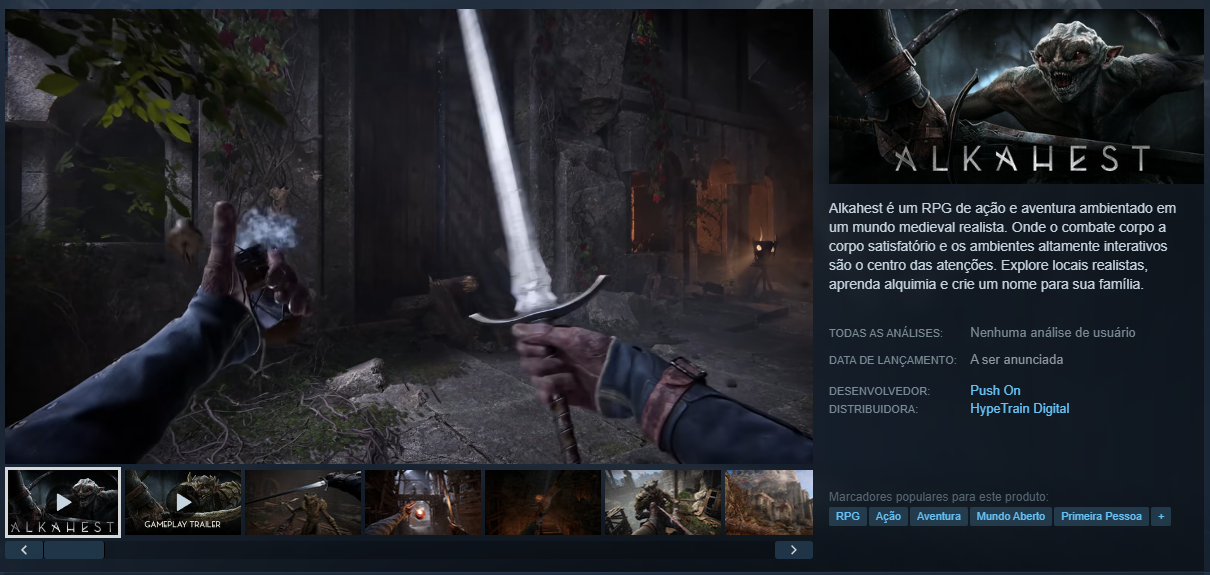Select the Ação tag
Screen dimensions: 1210x575
(x=888, y=516)
